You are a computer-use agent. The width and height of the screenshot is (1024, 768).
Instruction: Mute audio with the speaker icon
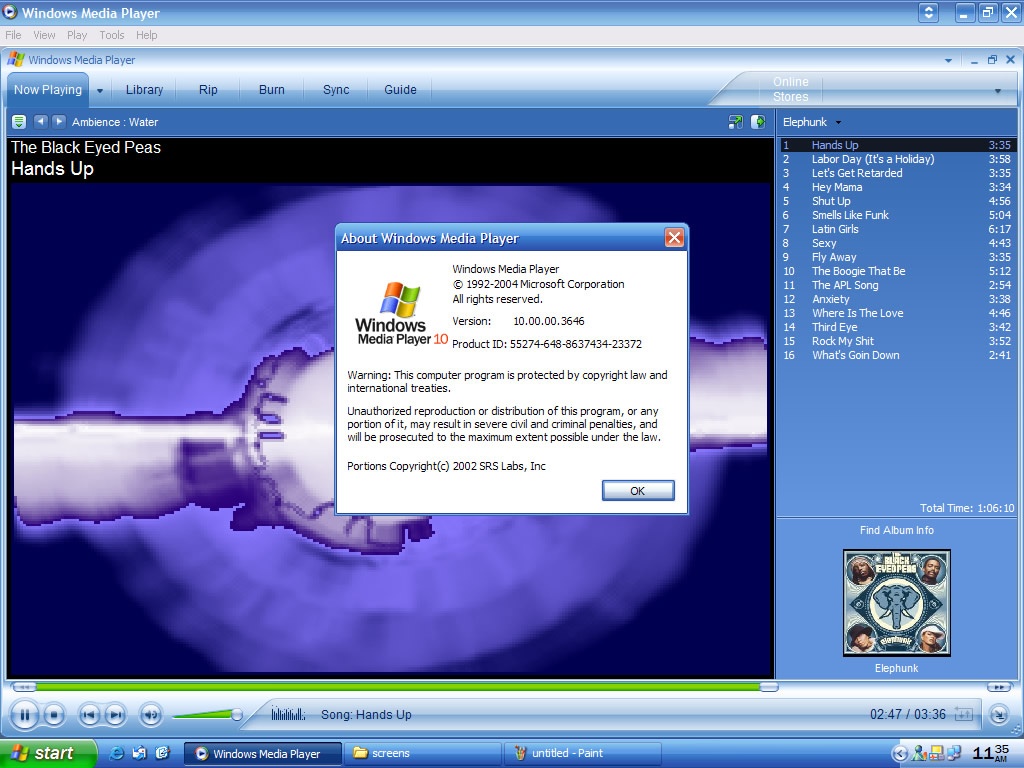150,714
